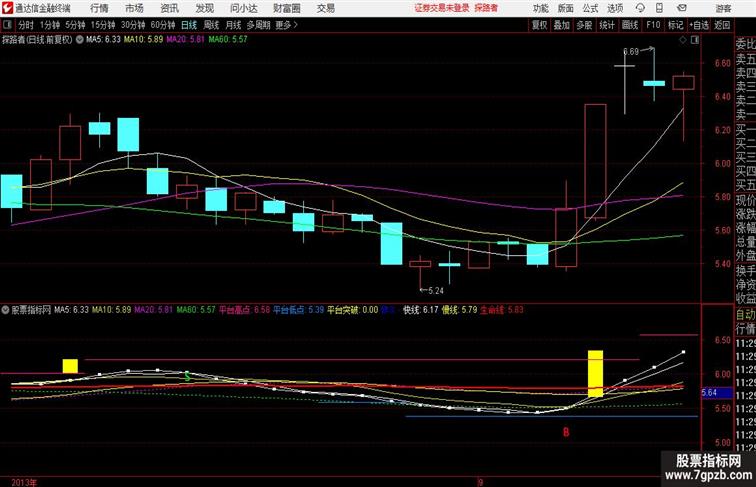Image resolution: width=756 pixels, height=487 pixels.
Task: Click the 慢线: 5.79 indicator value
Action: point(459,310)
